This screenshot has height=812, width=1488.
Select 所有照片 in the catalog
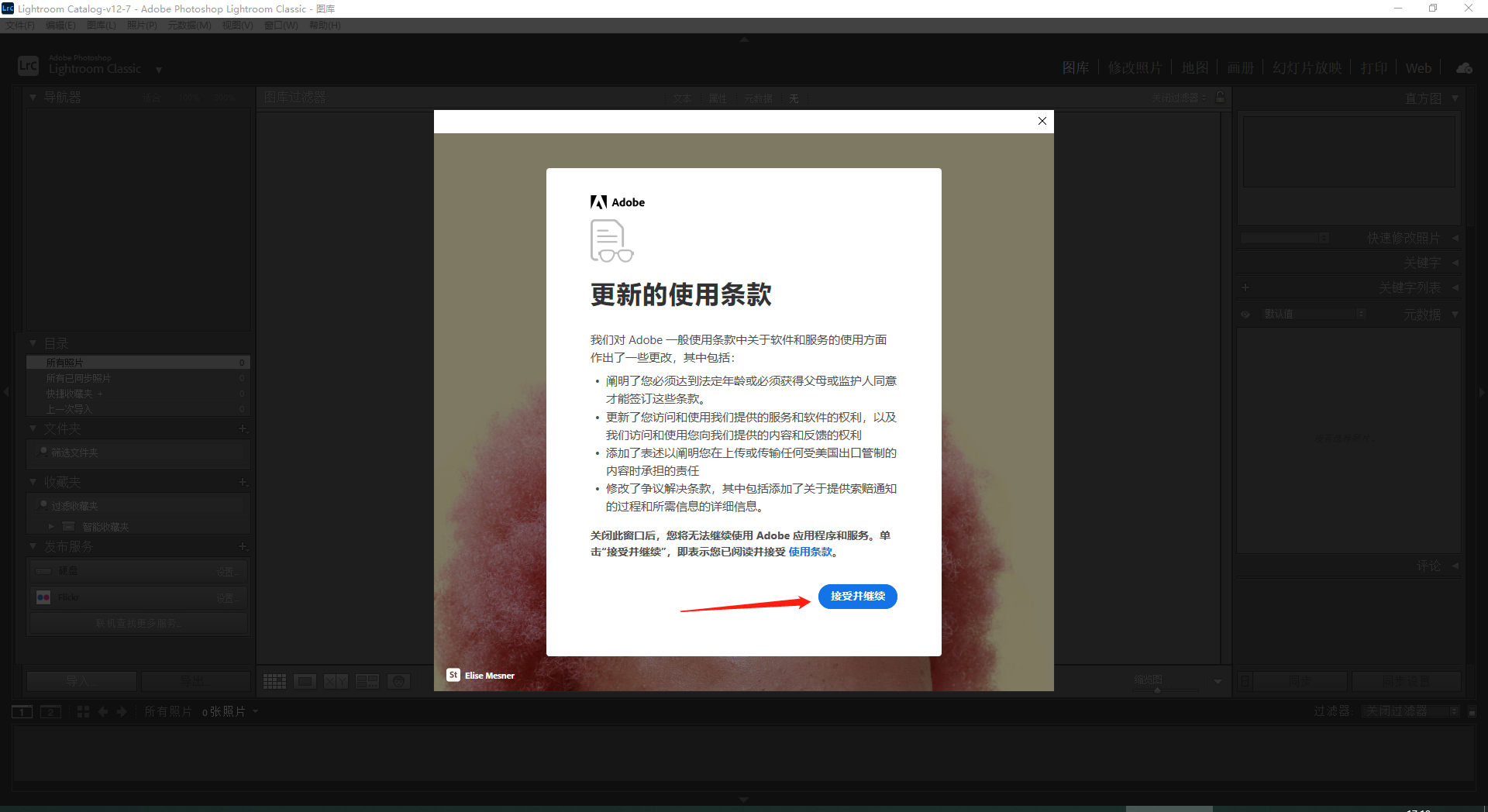pos(138,363)
